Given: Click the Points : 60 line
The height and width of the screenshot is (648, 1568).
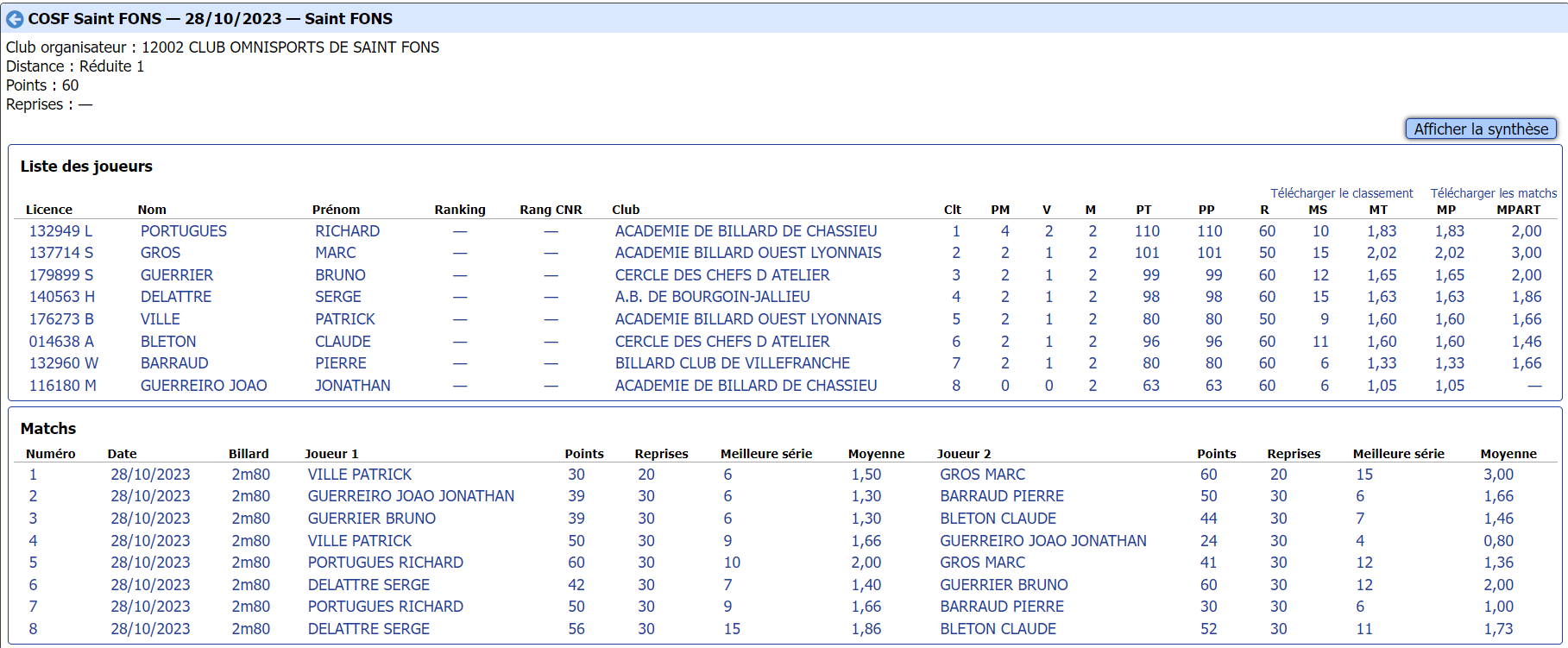Looking at the screenshot, I should coord(42,85).
